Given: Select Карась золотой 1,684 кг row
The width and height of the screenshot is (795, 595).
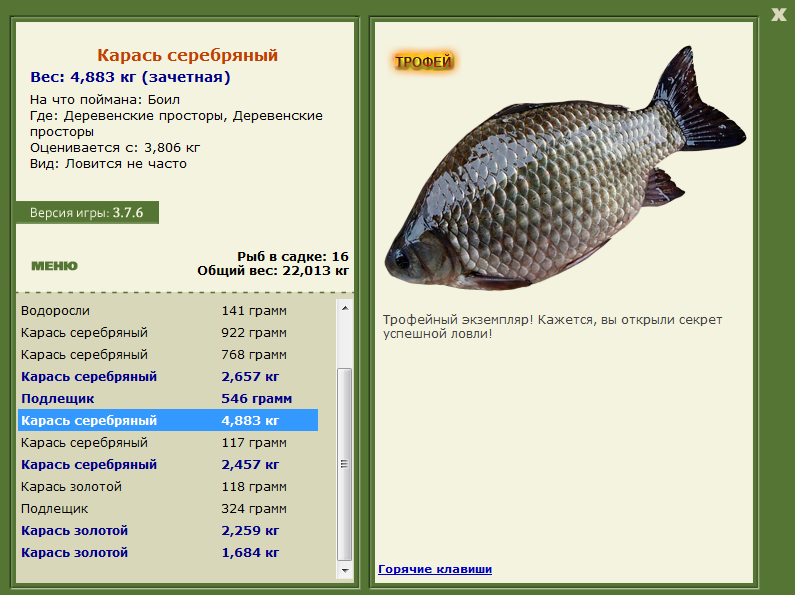Looking at the screenshot, I should 168,552.
